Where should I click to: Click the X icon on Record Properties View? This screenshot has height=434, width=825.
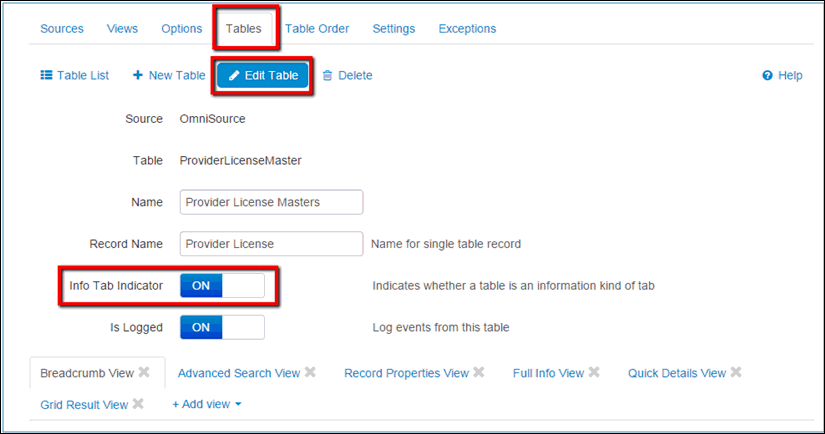tap(479, 372)
